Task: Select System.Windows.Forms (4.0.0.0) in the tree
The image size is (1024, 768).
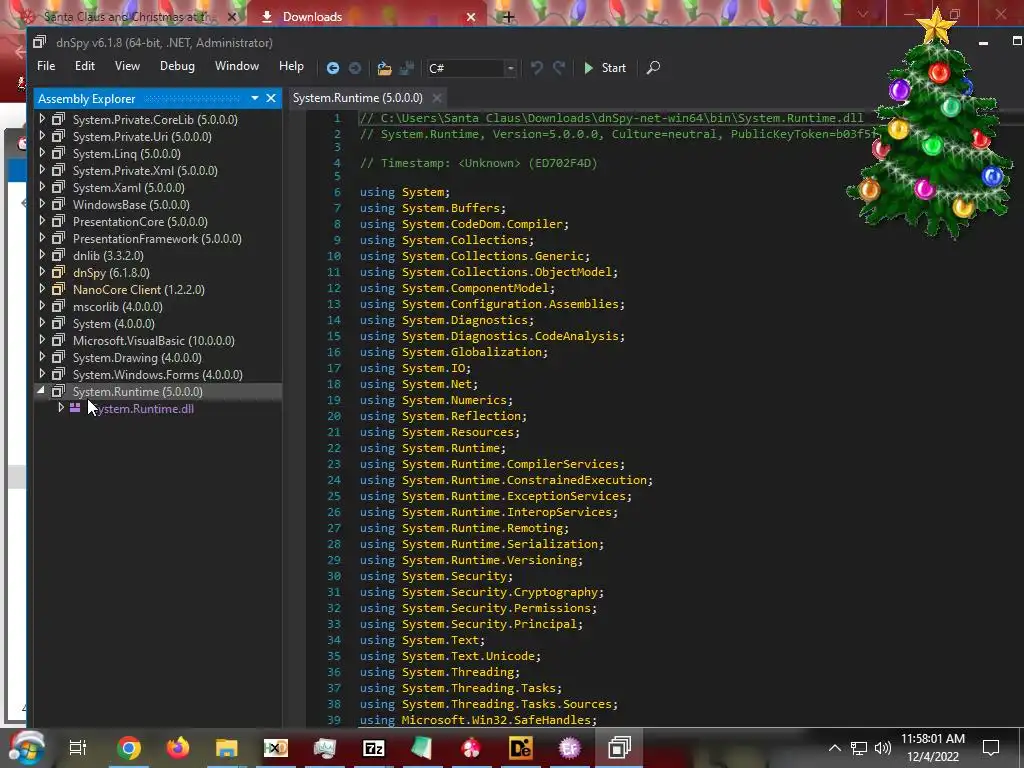Action: coord(157,375)
